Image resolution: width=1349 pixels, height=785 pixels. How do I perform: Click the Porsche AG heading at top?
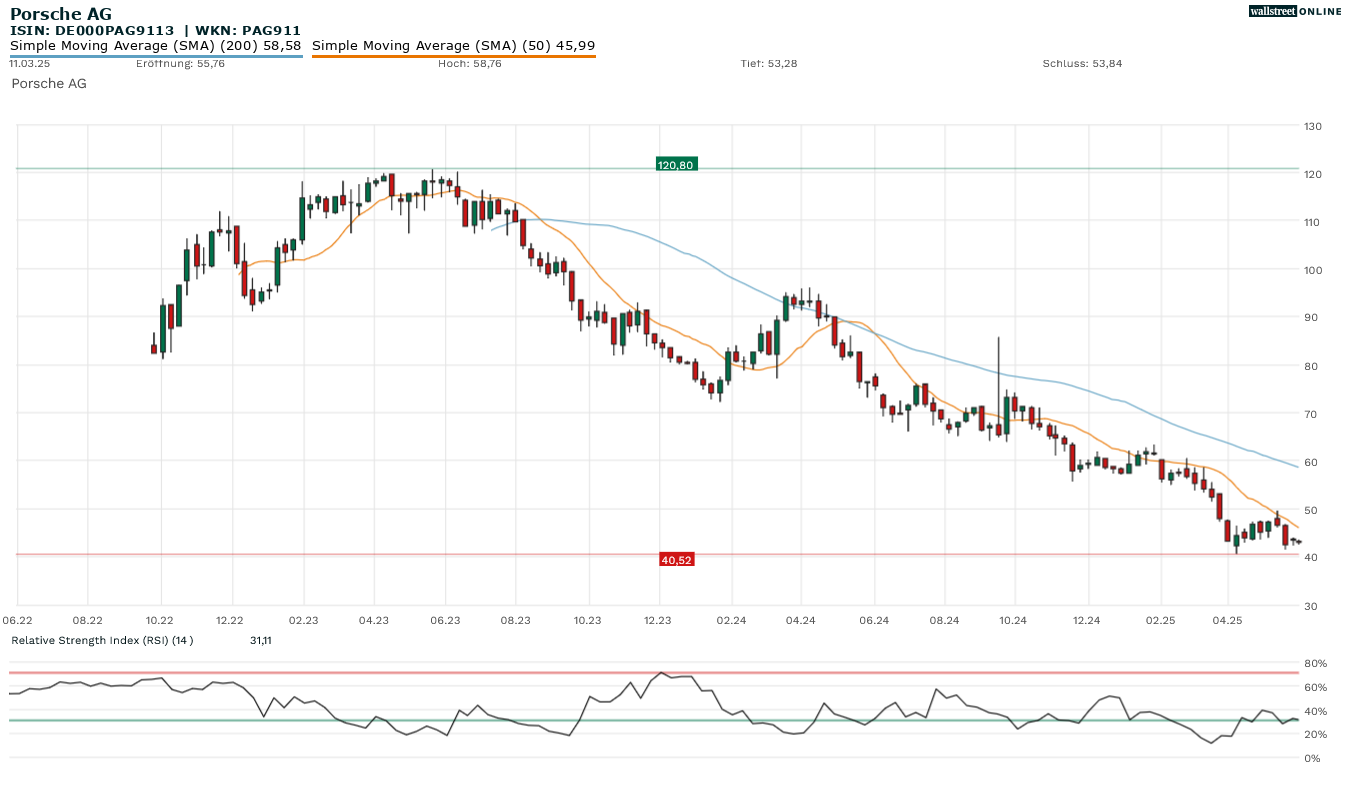[x=61, y=14]
